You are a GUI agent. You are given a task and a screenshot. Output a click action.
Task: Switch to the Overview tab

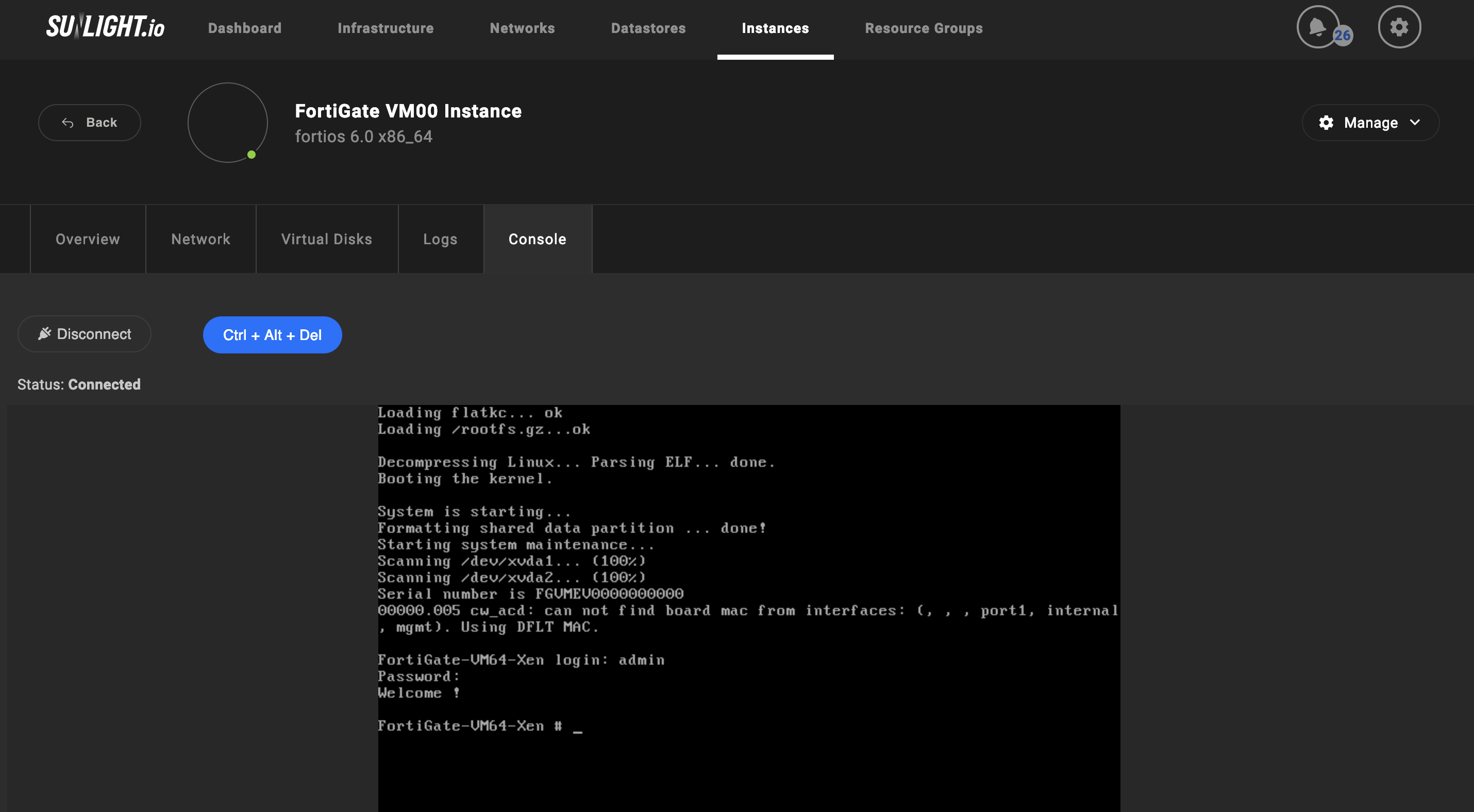pos(88,239)
